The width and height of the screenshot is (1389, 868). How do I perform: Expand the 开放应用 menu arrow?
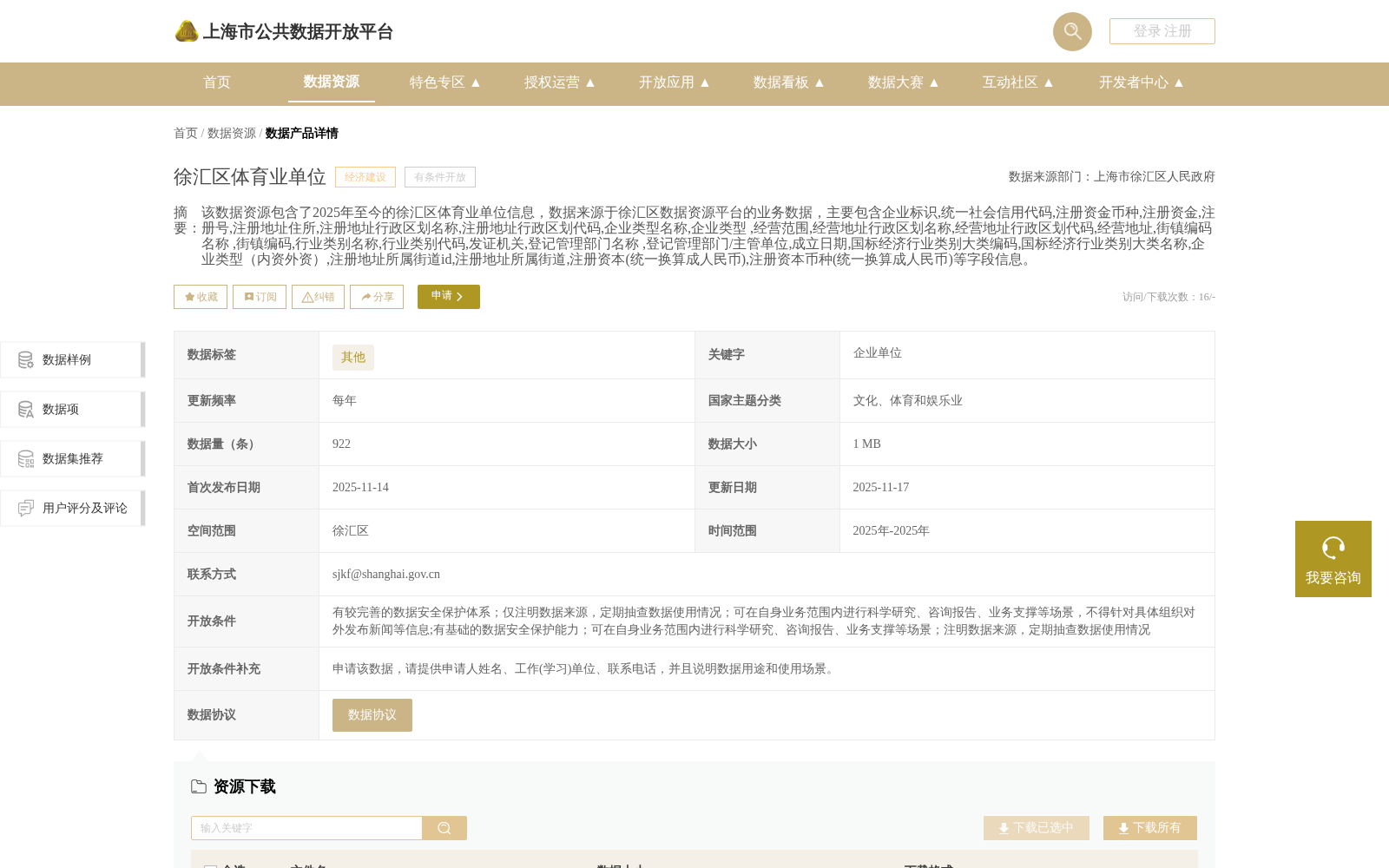[705, 82]
